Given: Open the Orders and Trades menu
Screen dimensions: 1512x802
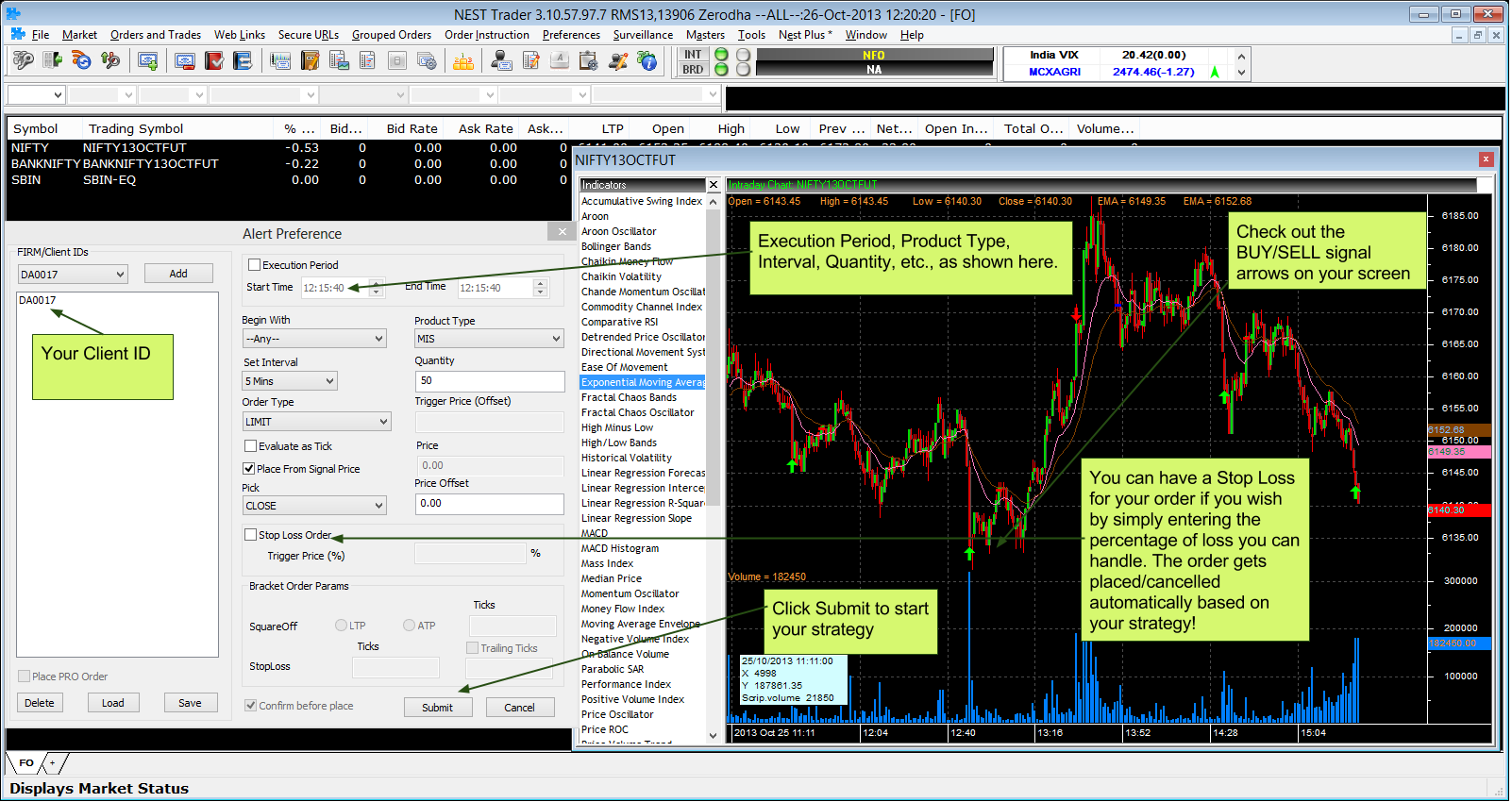Looking at the screenshot, I should 156,35.
